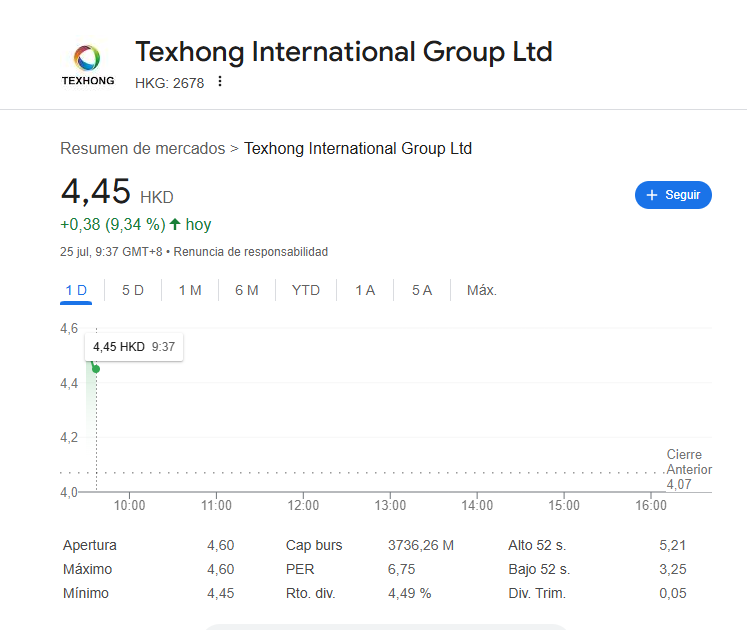The width and height of the screenshot is (747, 630).
Task: Click the 4,2 price axis label
Action: pos(69,437)
